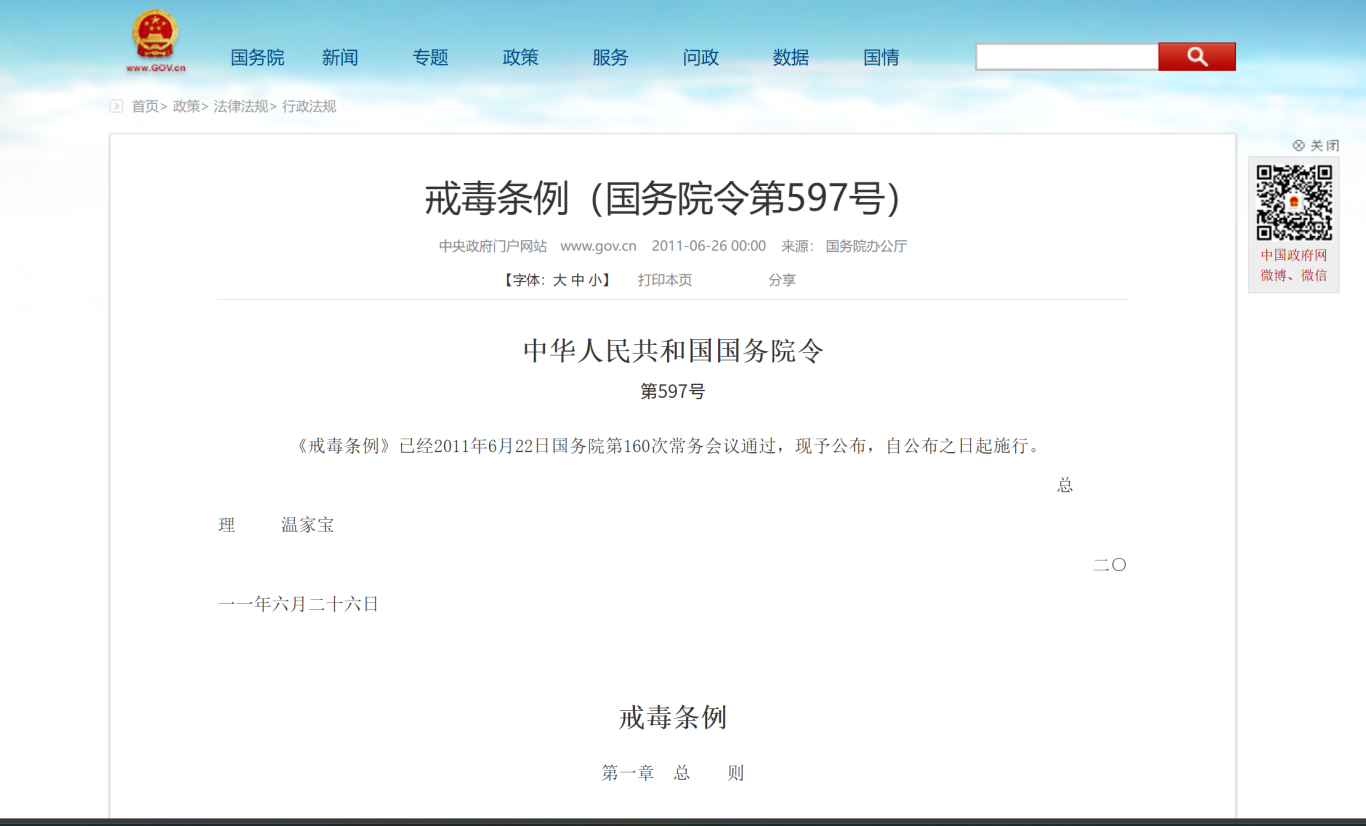The width and height of the screenshot is (1366, 826).
Task: Open 行政法规 from the breadcrumb trail
Action: tap(308, 106)
